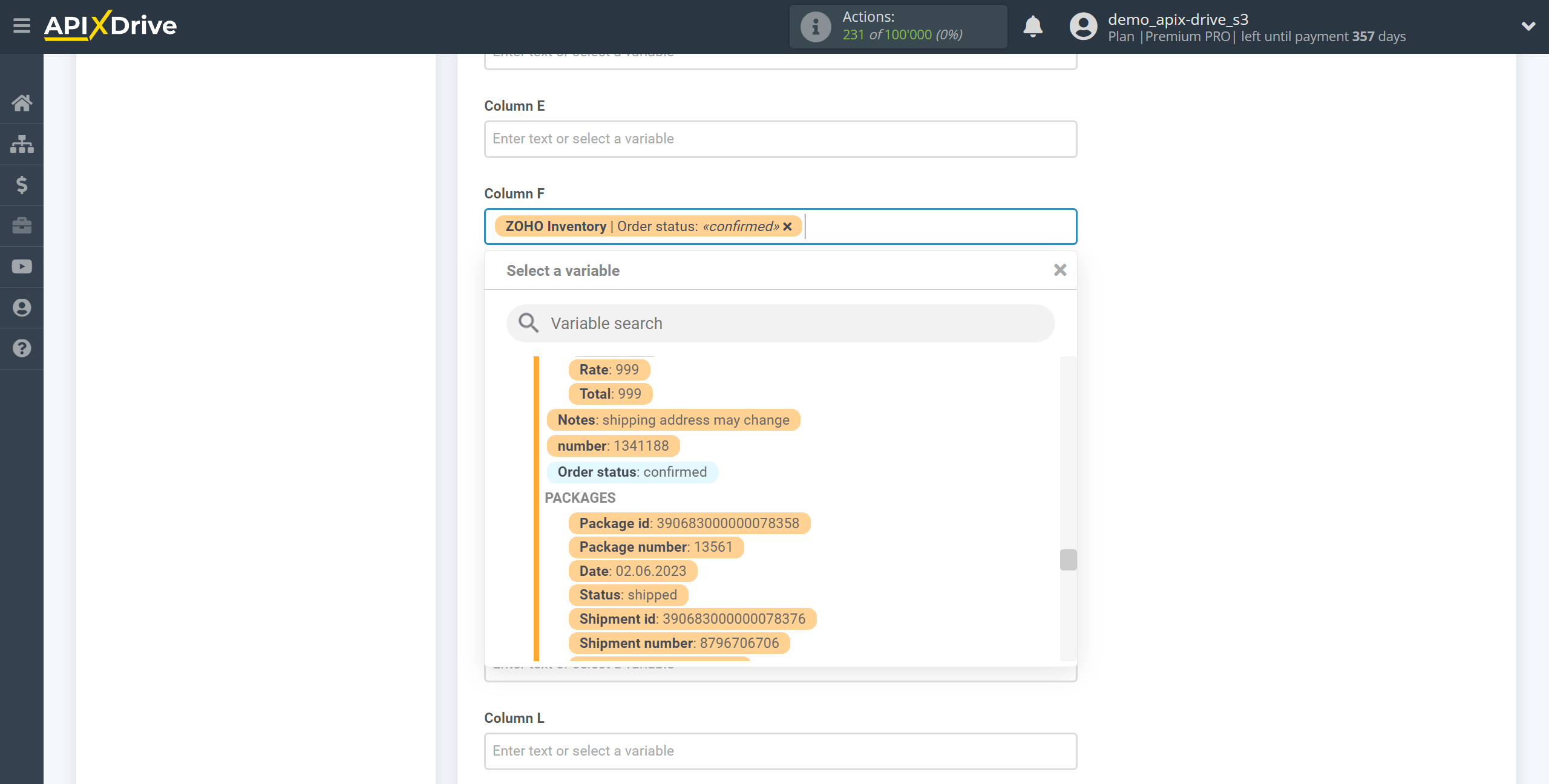This screenshot has width=1549, height=784.
Task: Select the Status: shipped variable
Action: tap(628, 595)
